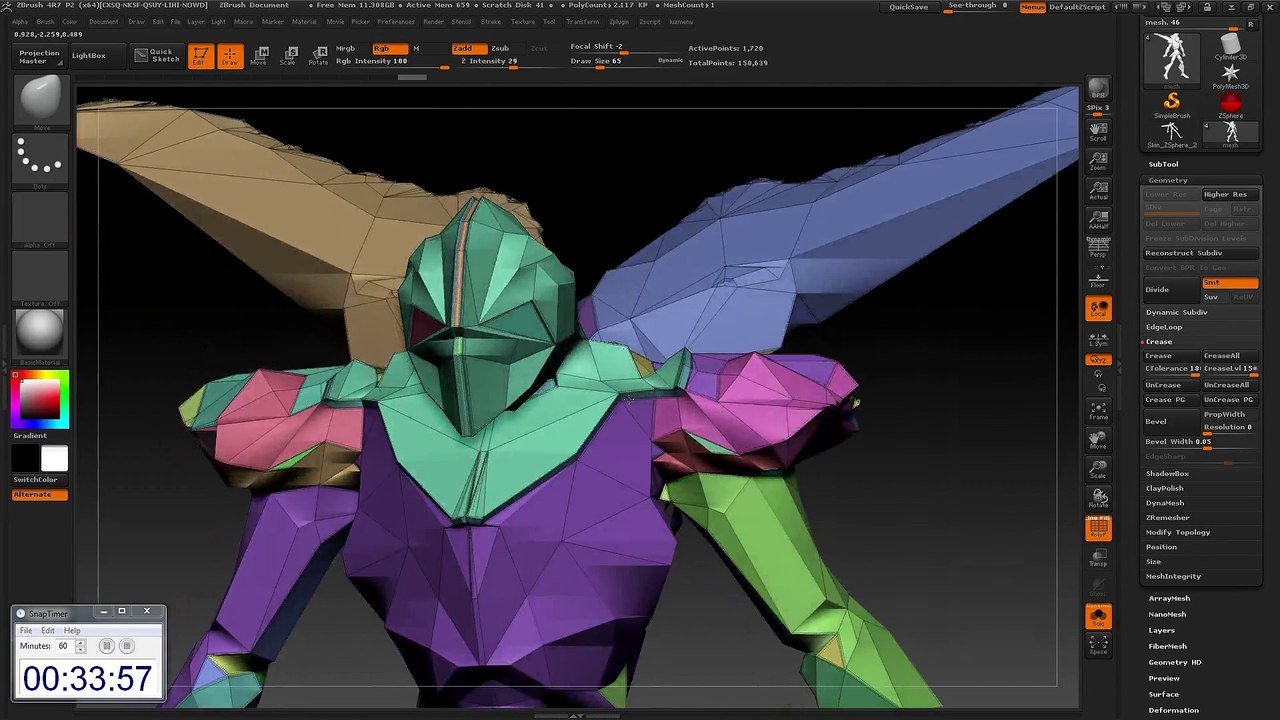Open the Quick Sketch tool

pos(157,56)
